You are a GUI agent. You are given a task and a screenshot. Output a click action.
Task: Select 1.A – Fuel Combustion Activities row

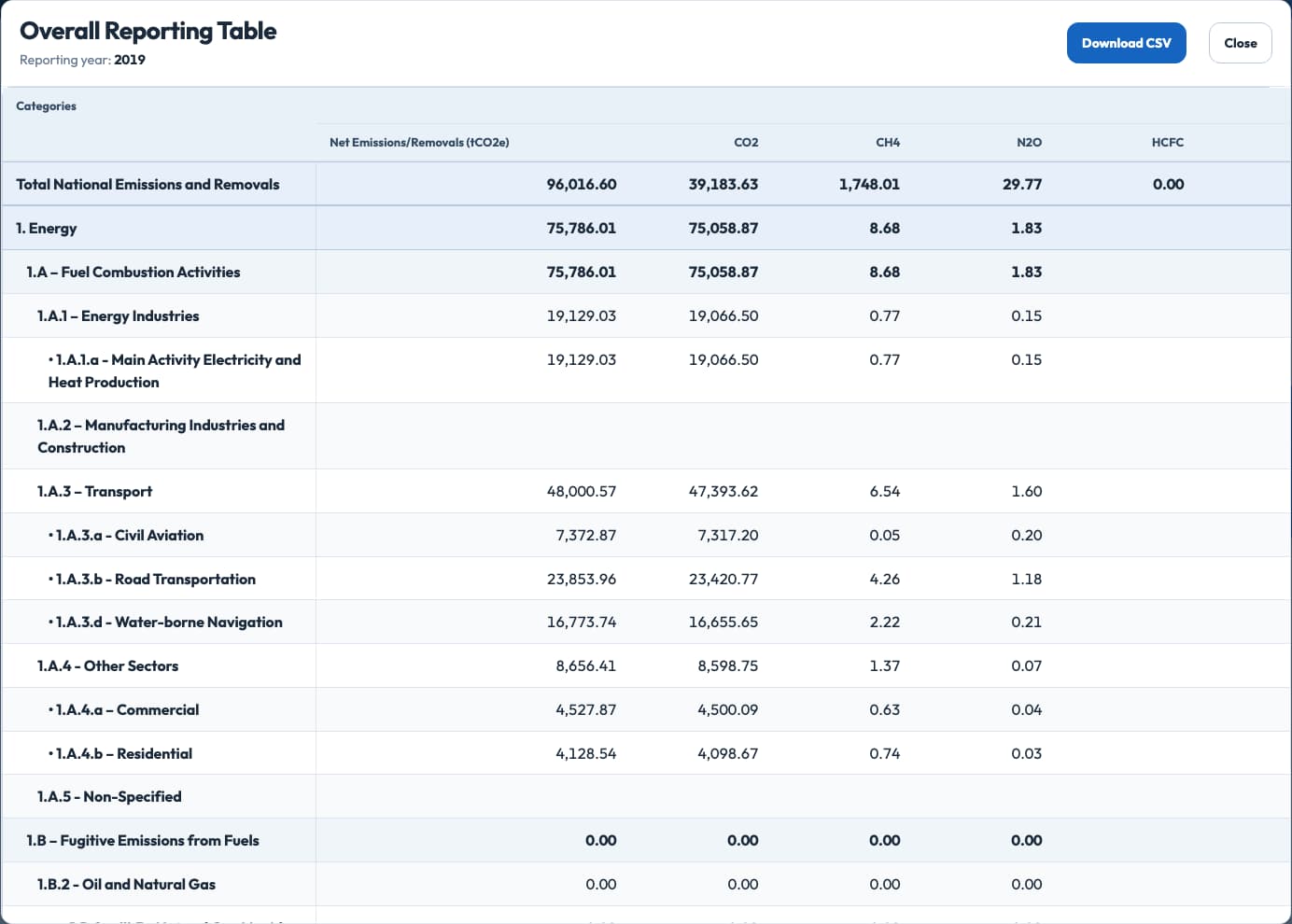point(646,272)
